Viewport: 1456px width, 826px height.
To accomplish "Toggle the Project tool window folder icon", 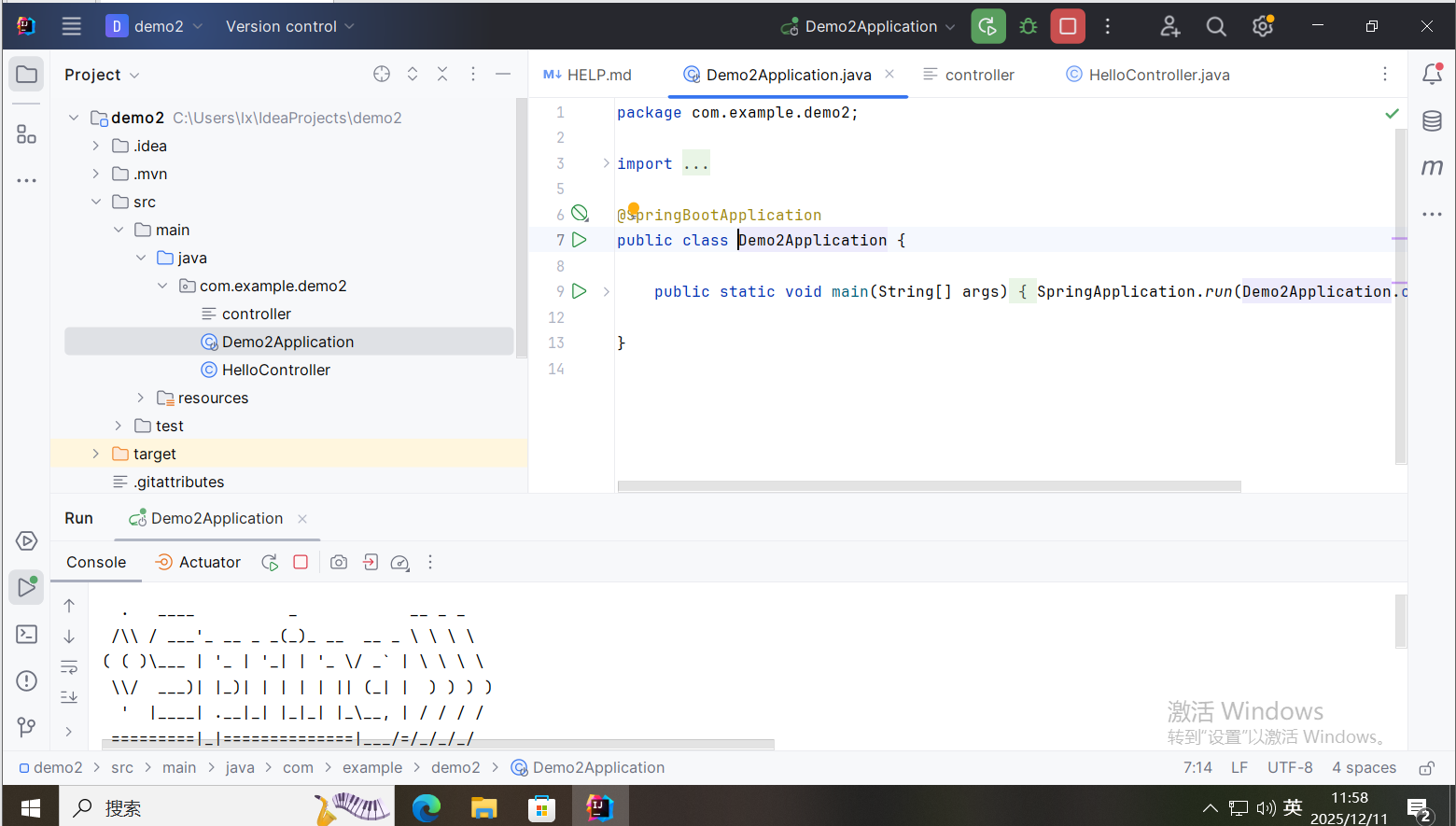I will (26, 75).
